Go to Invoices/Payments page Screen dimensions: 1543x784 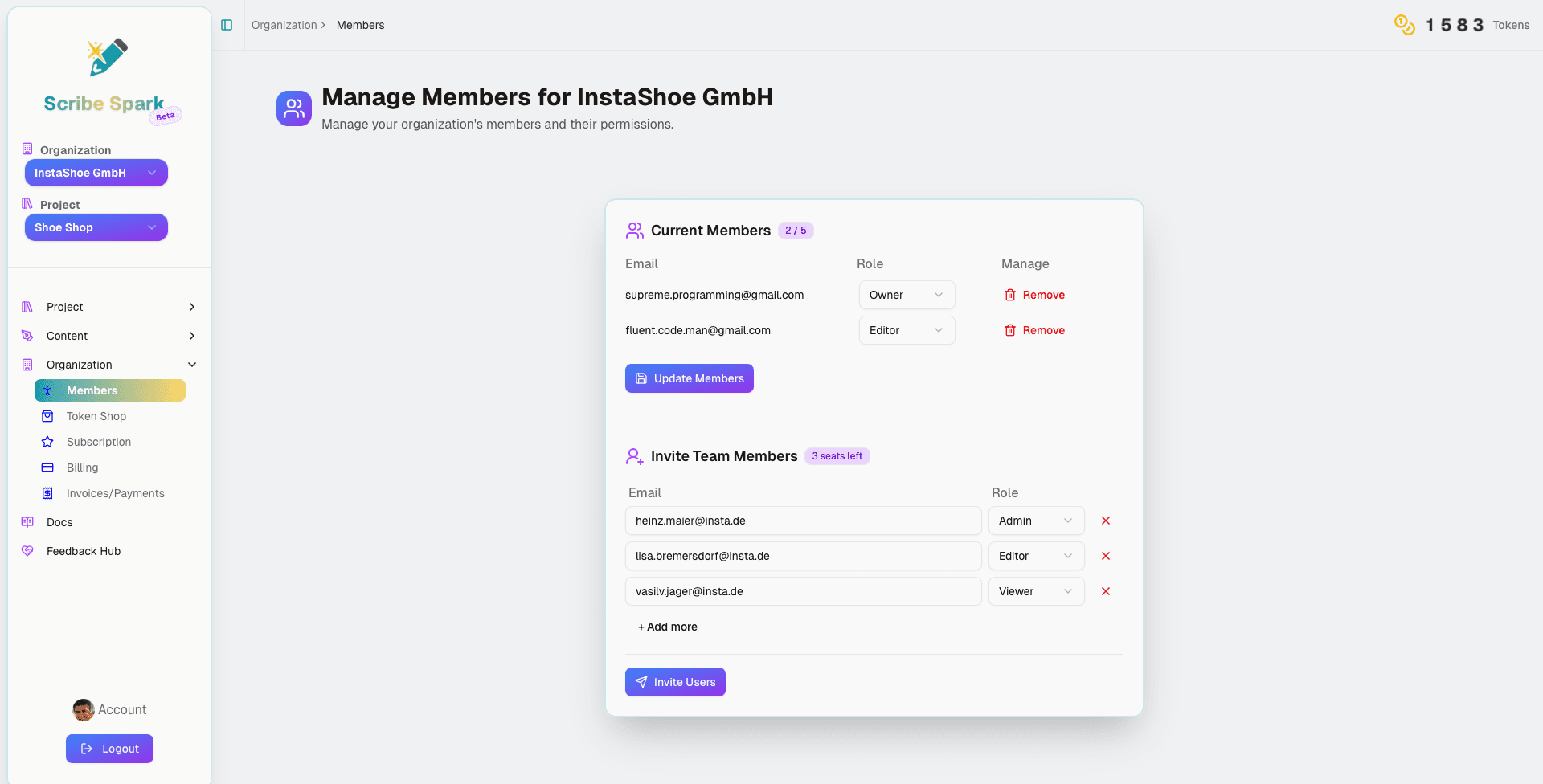coord(115,493)
